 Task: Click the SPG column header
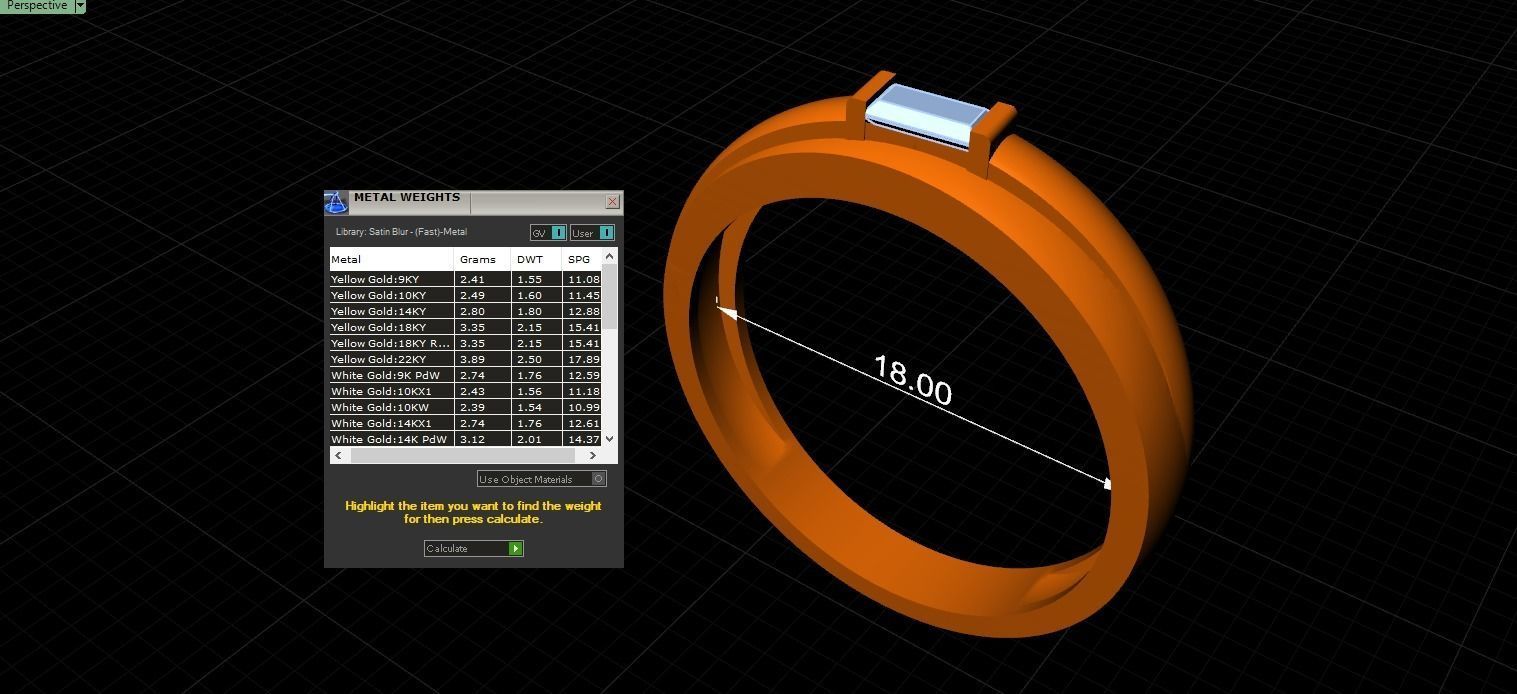point(581,259)
